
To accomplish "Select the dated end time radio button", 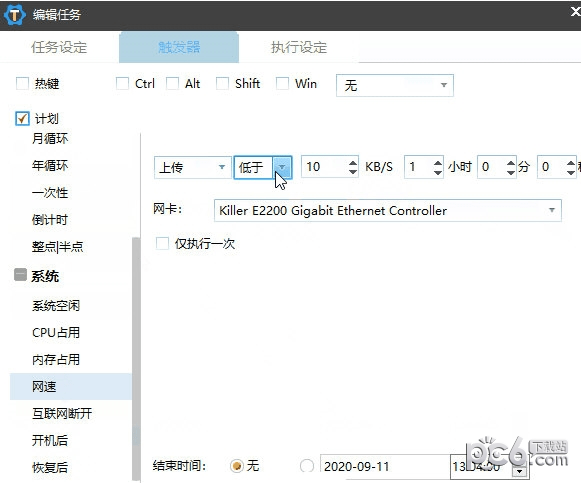I will tap(307, 466).
